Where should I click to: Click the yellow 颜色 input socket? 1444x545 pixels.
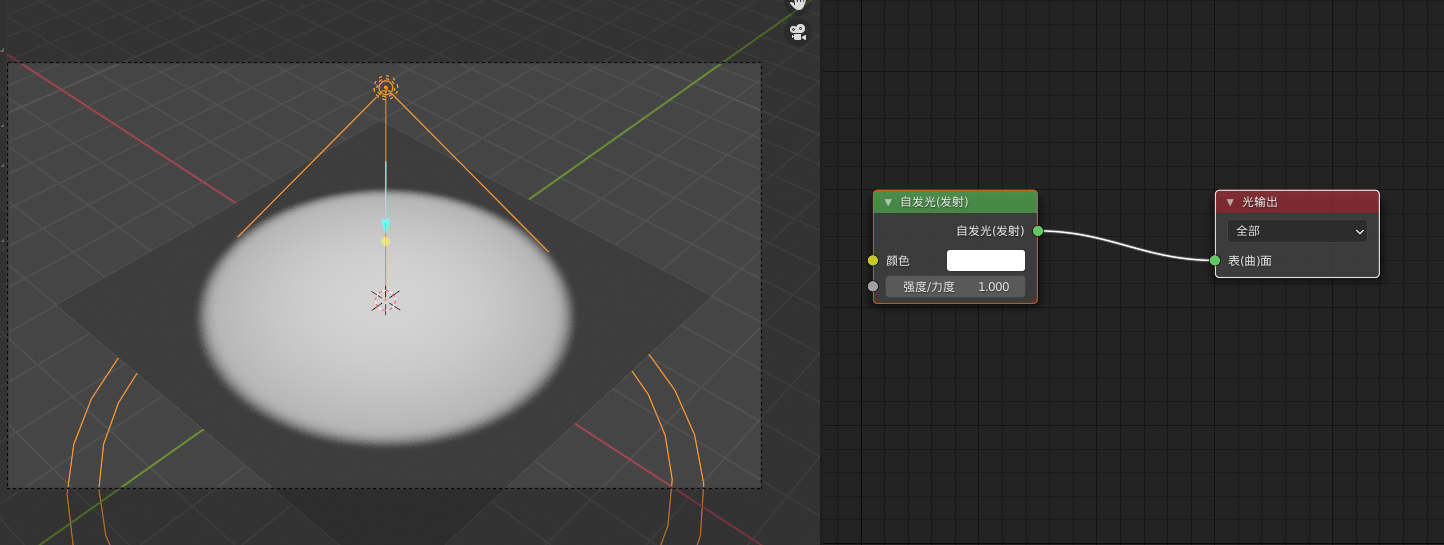coord(873,260)
